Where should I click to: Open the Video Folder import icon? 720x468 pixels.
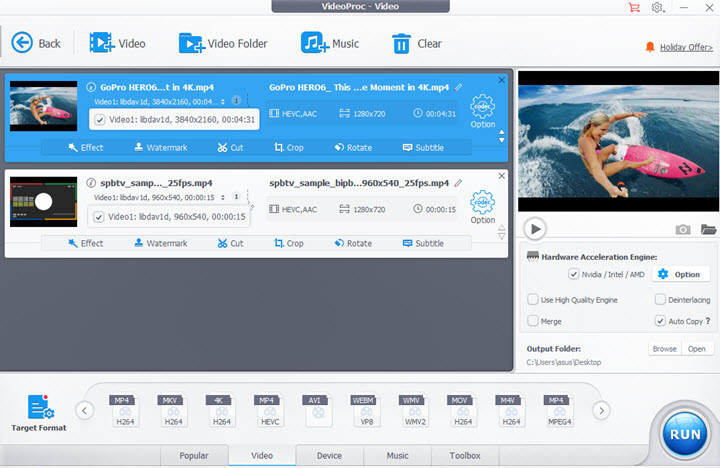pos(190,43)
